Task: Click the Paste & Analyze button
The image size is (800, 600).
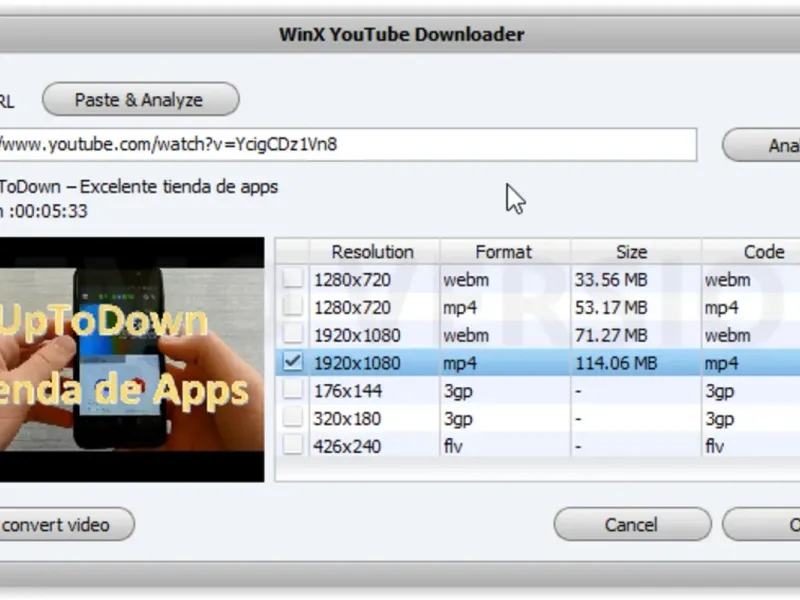Action: pos(141,99)
